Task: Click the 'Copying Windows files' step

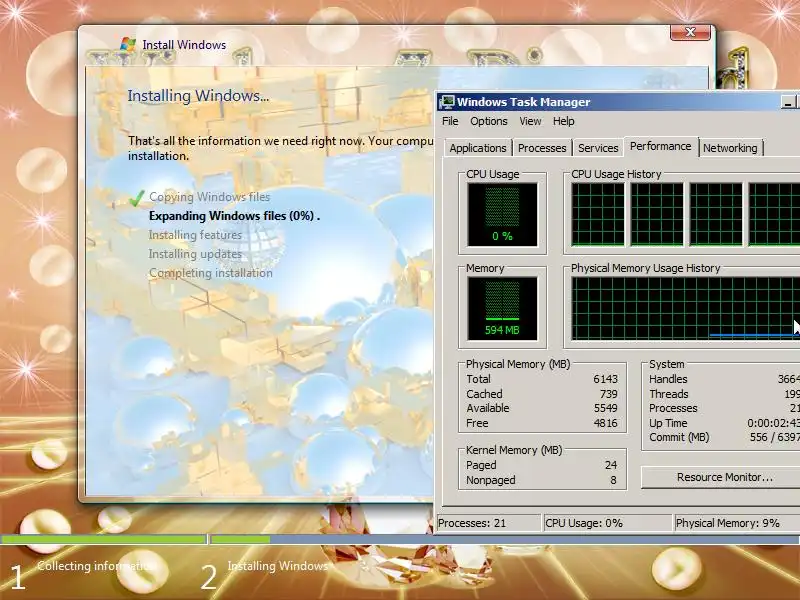Action: tap(210, 197)
